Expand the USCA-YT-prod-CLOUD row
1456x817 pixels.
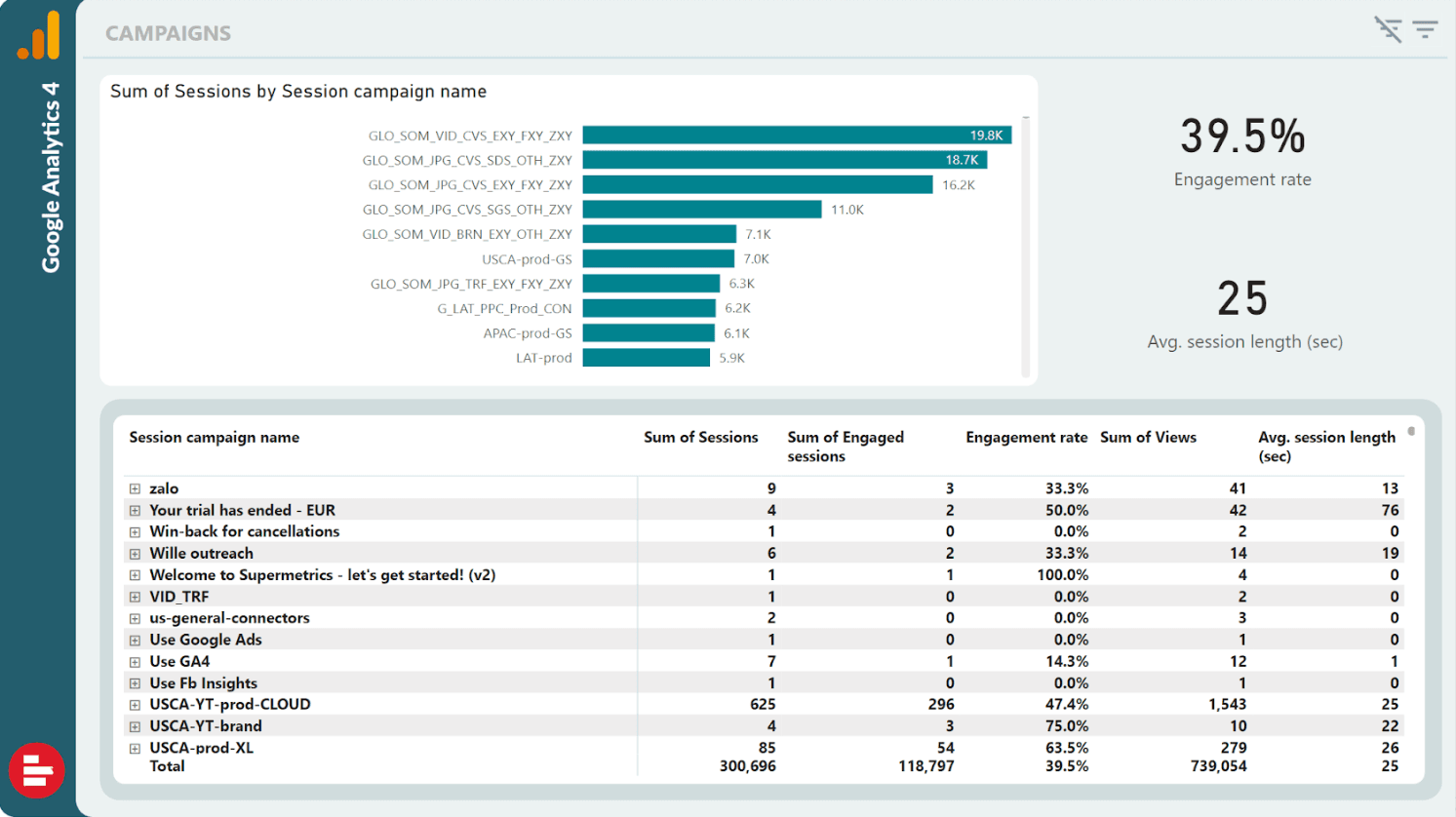click(x=135, y=705)
